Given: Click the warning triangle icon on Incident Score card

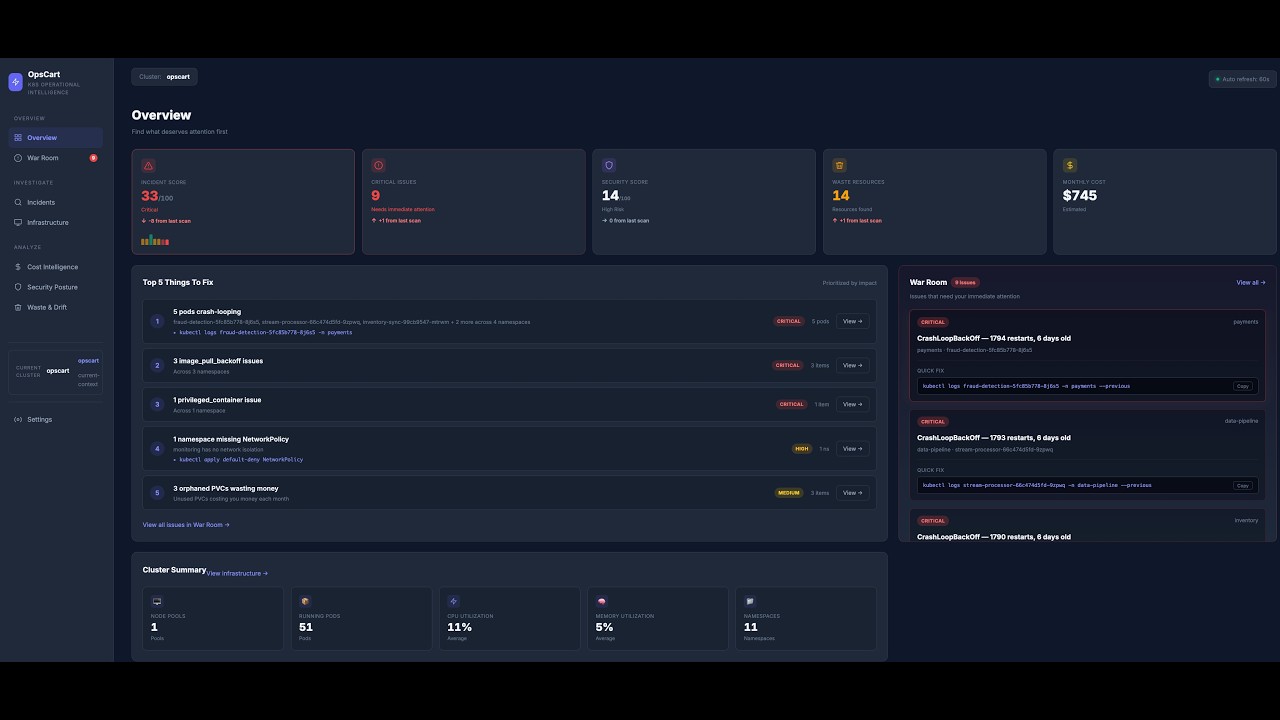Looking at the screenshot, I should click(x=148, y=165).
